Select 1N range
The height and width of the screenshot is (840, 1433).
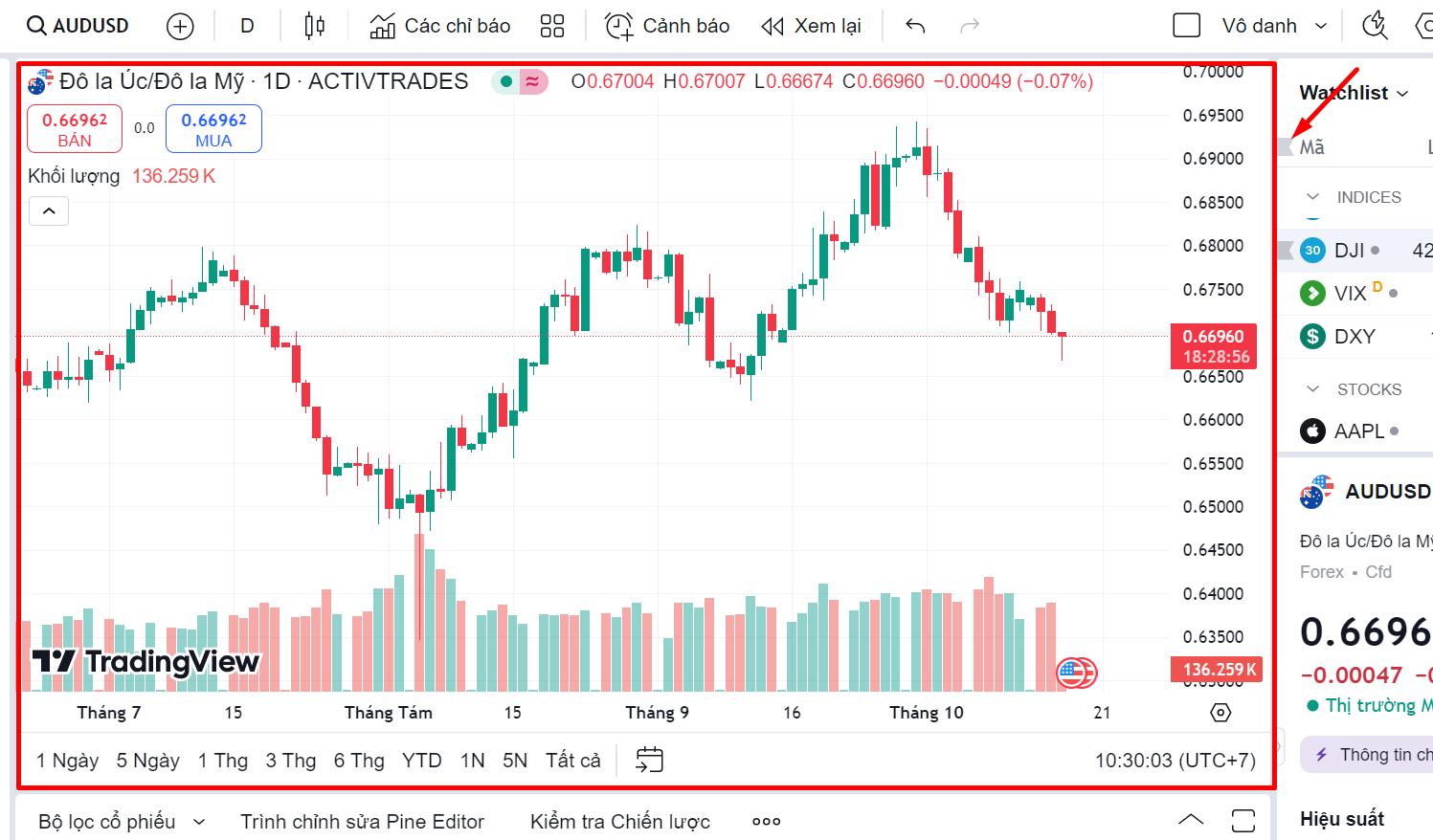(x=472, y=761)
